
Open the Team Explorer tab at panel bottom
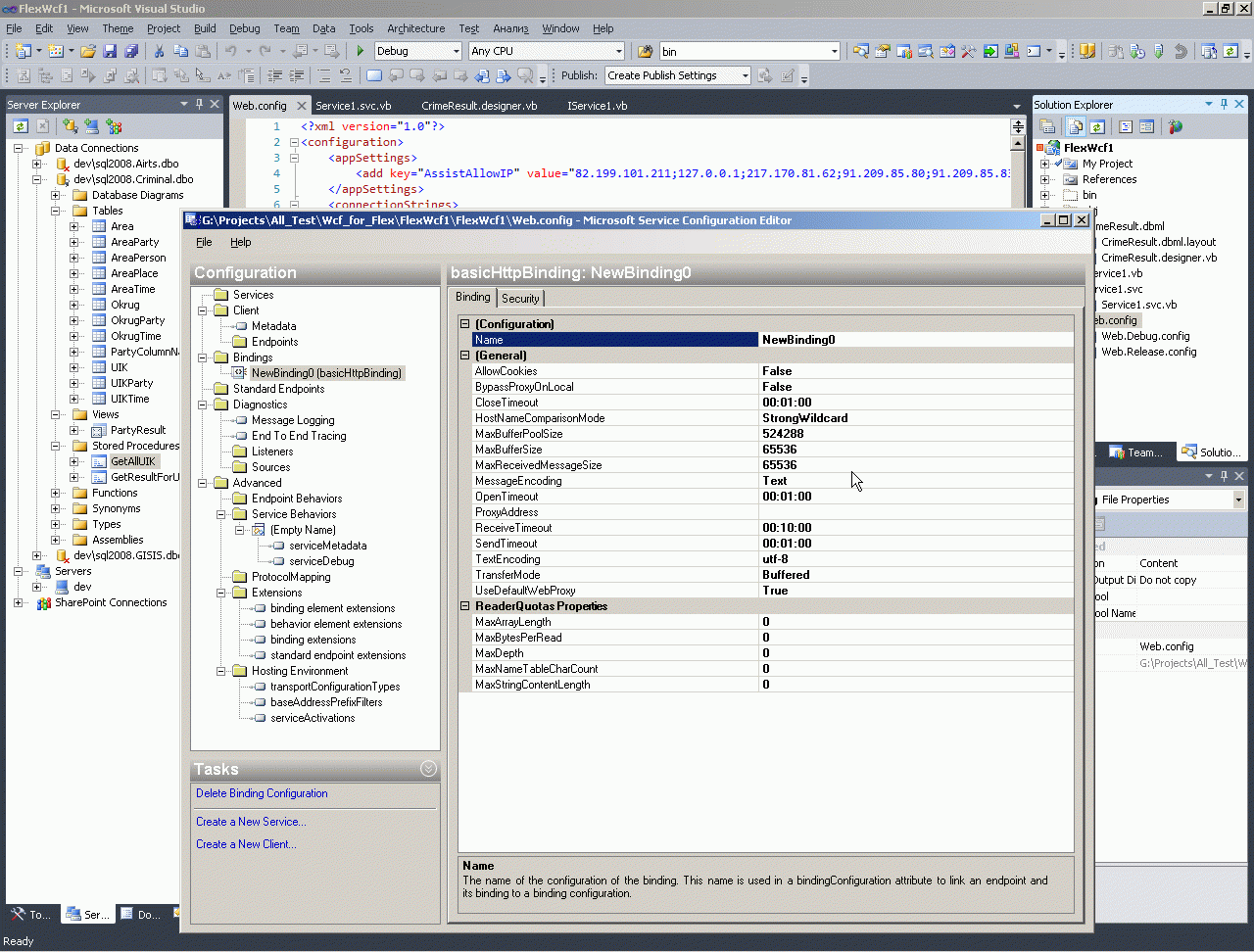pos(1136,452)
